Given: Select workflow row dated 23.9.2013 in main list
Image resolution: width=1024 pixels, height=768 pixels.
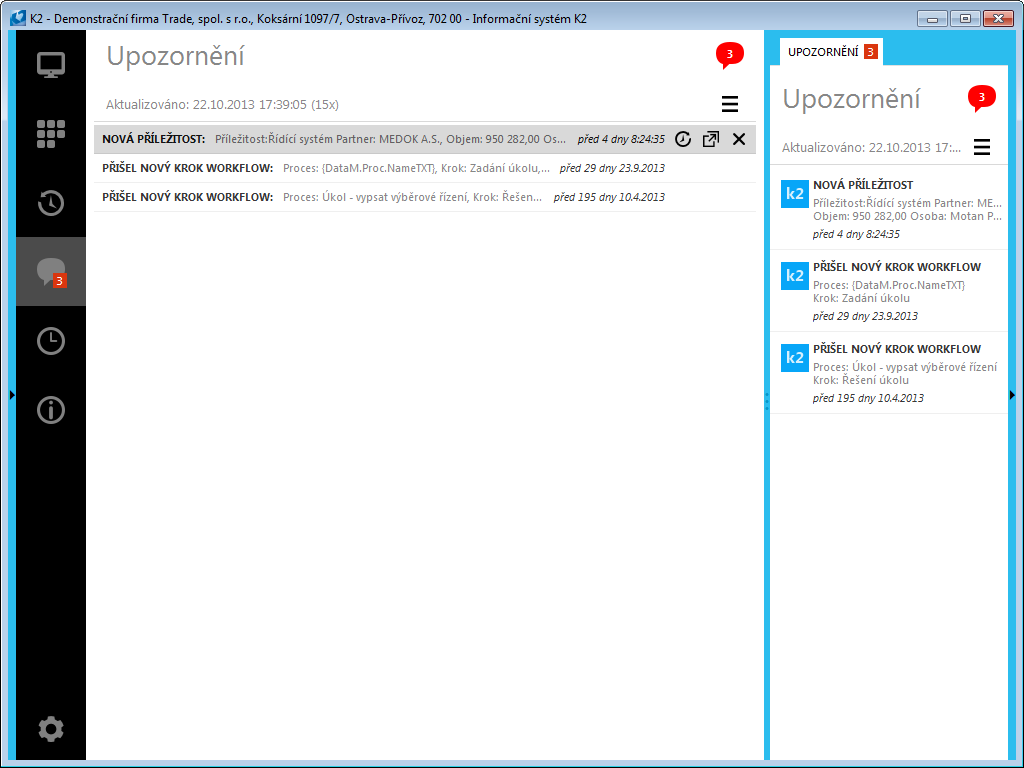Looking at the screenshot, I should pyautogui.click(x=424, y=168).
